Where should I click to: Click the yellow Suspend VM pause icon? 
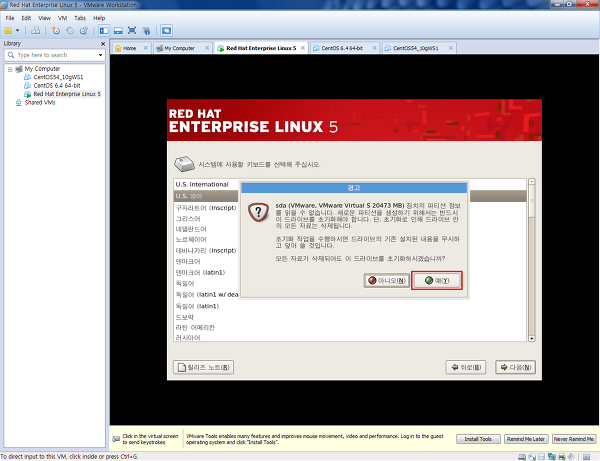(8, 30)
